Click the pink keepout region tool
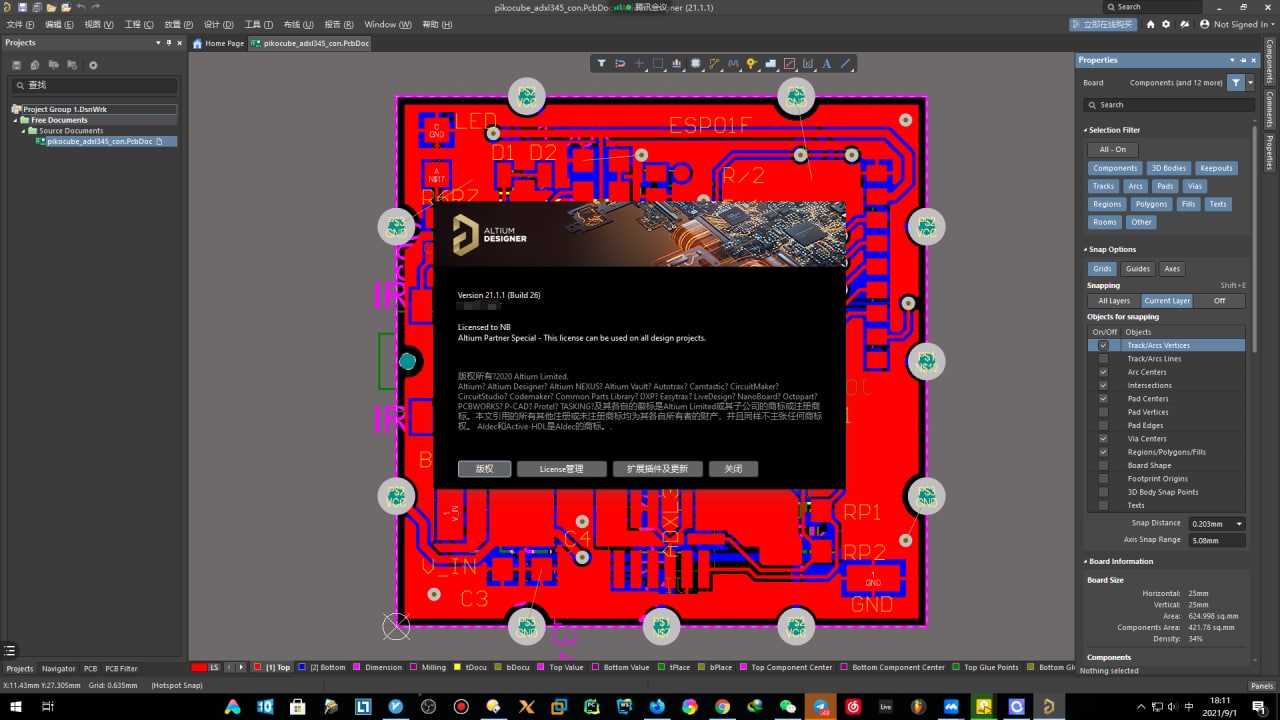Screen dimensions: 1280x720 789,63
